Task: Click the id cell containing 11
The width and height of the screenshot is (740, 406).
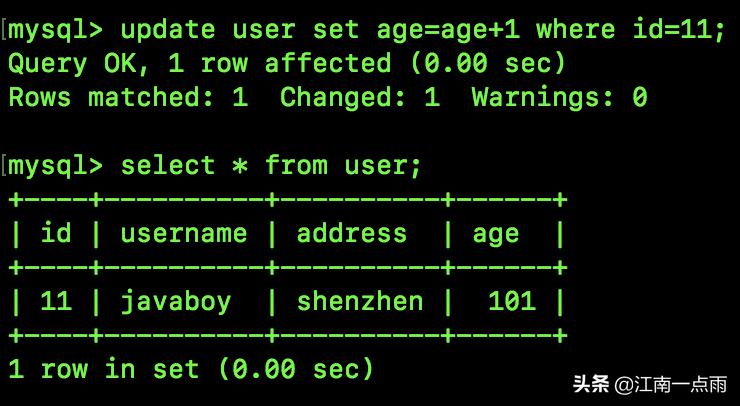Action: click(x=56, y=301)
